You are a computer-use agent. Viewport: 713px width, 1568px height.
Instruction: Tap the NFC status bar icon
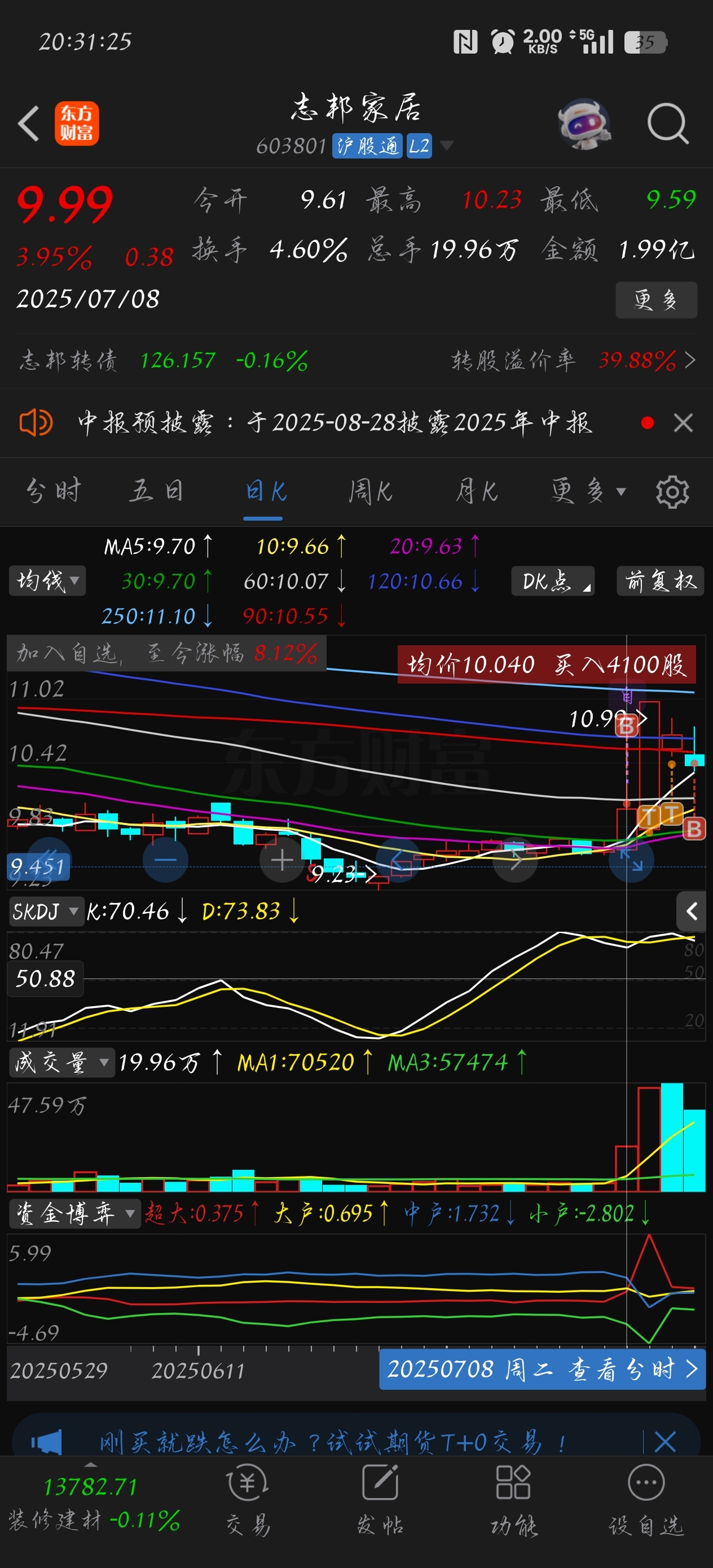(x=465, y=42)
